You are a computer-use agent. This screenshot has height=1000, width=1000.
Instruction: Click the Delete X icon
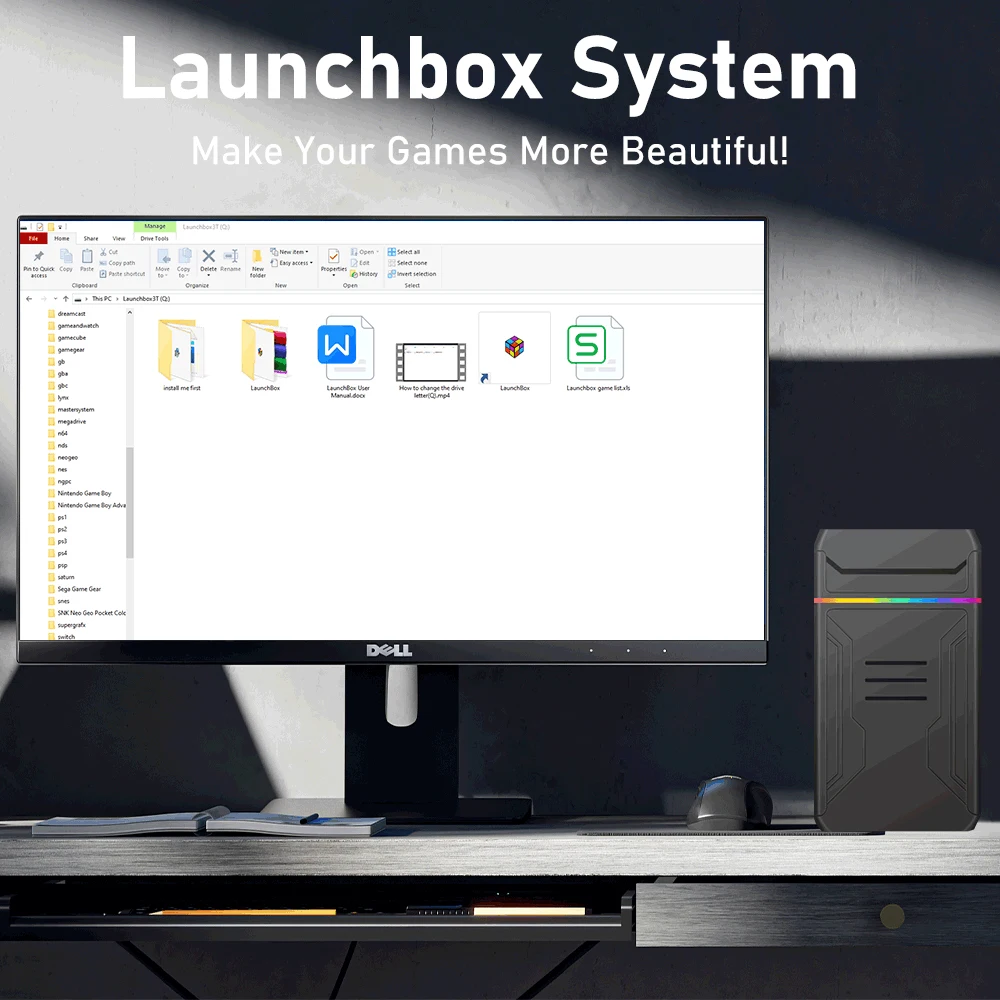(x=209, y=256)
